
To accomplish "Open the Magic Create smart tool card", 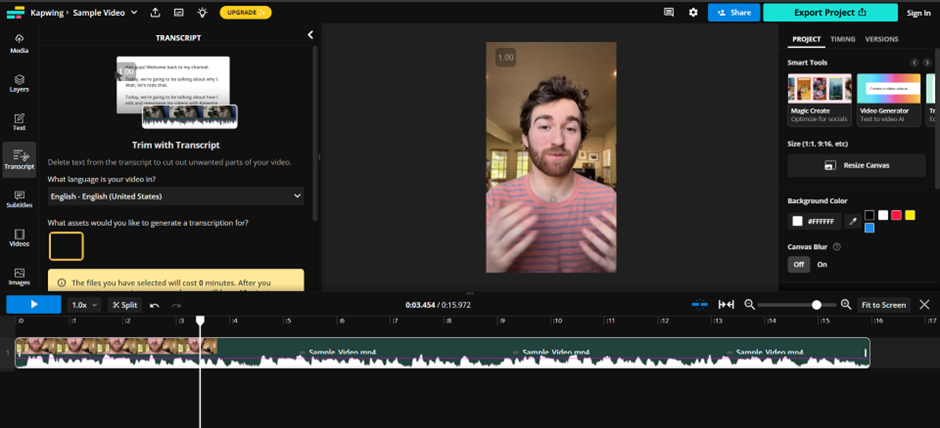I will tap(820, 100).
